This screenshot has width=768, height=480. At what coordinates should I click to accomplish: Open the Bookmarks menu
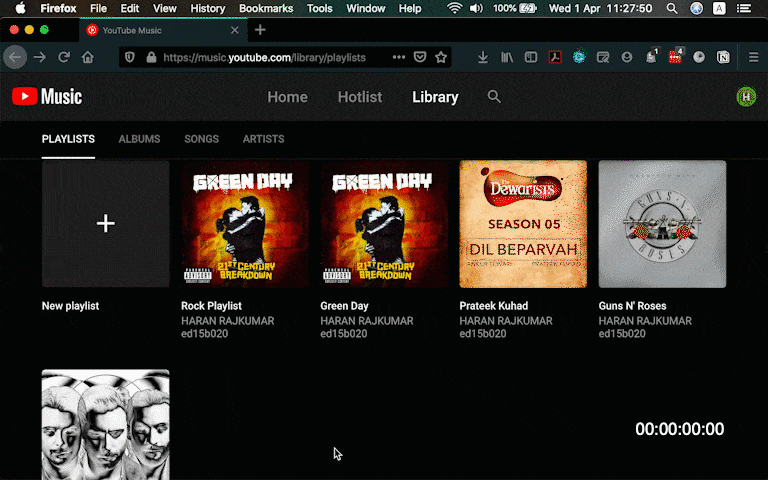tap(266, 8)
